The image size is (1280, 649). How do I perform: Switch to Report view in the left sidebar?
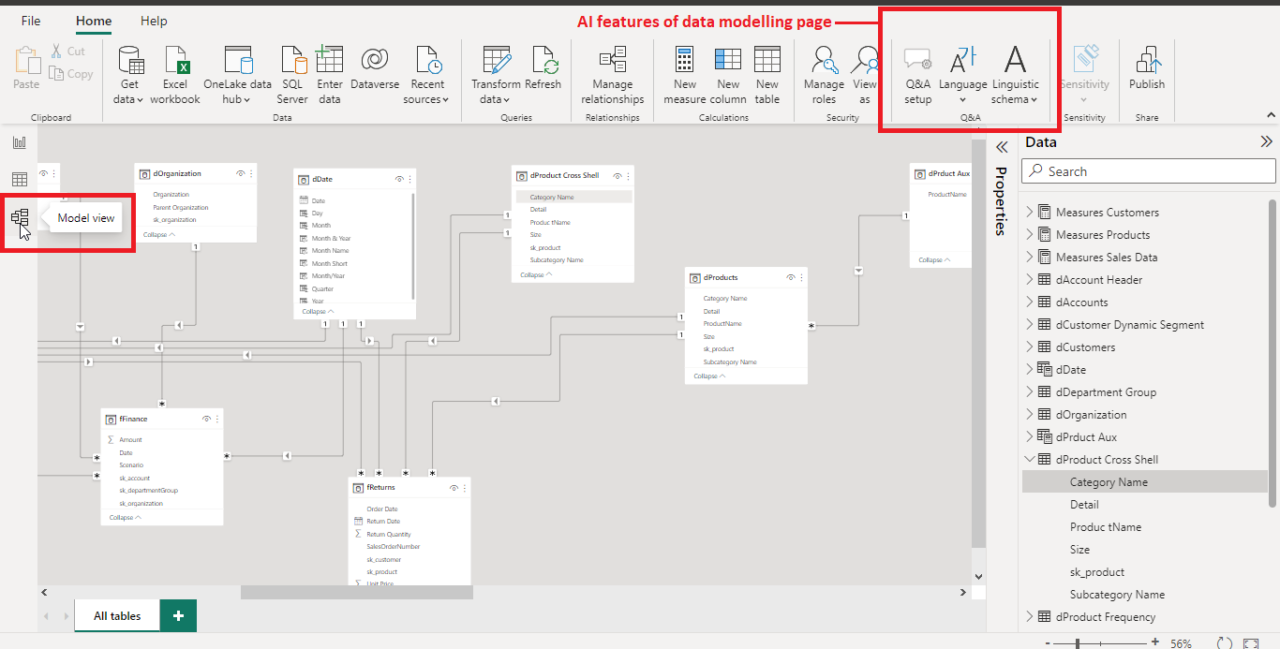(x=18, y=142)
